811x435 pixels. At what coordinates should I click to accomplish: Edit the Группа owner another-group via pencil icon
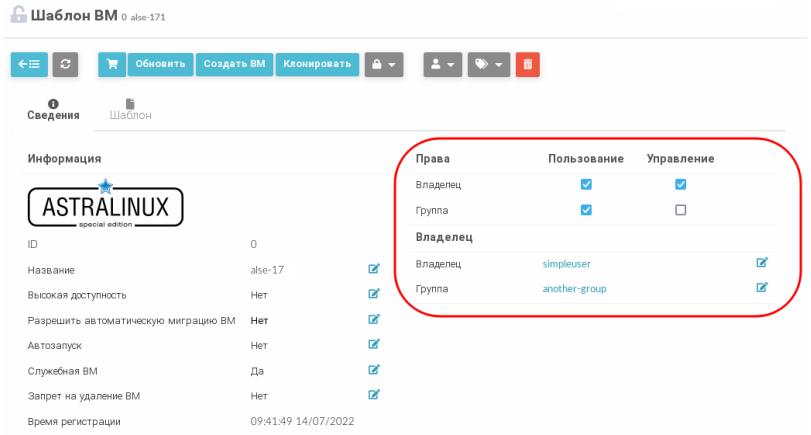pos(762,288)
